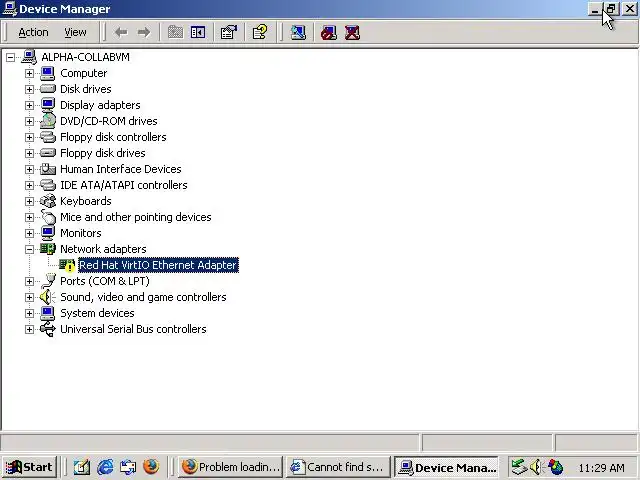Expand the System devices category

pos(29,313)
